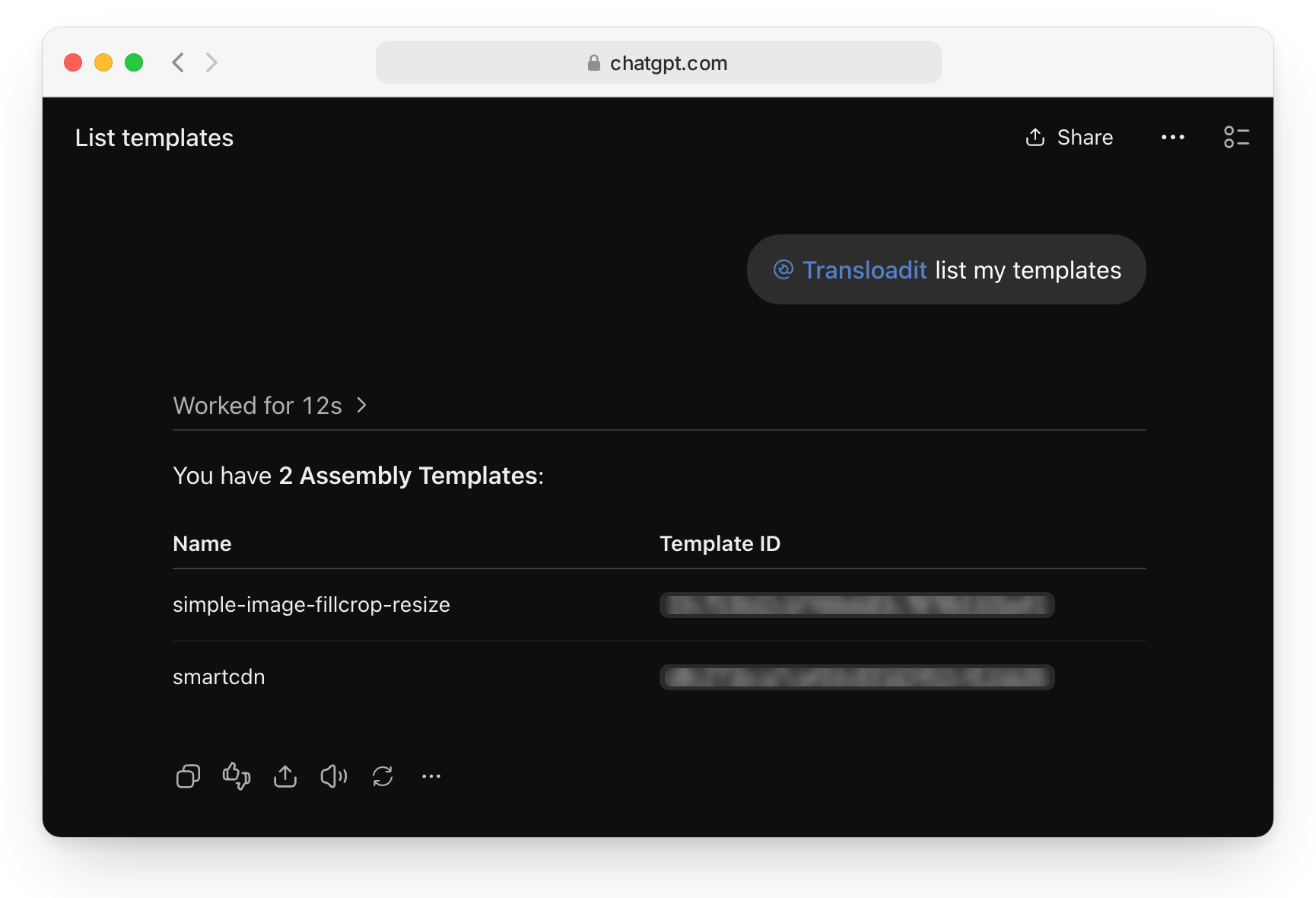Click the padlock icon in the address bar
This screenshot has width=1316, height=898.
[594, 63]
